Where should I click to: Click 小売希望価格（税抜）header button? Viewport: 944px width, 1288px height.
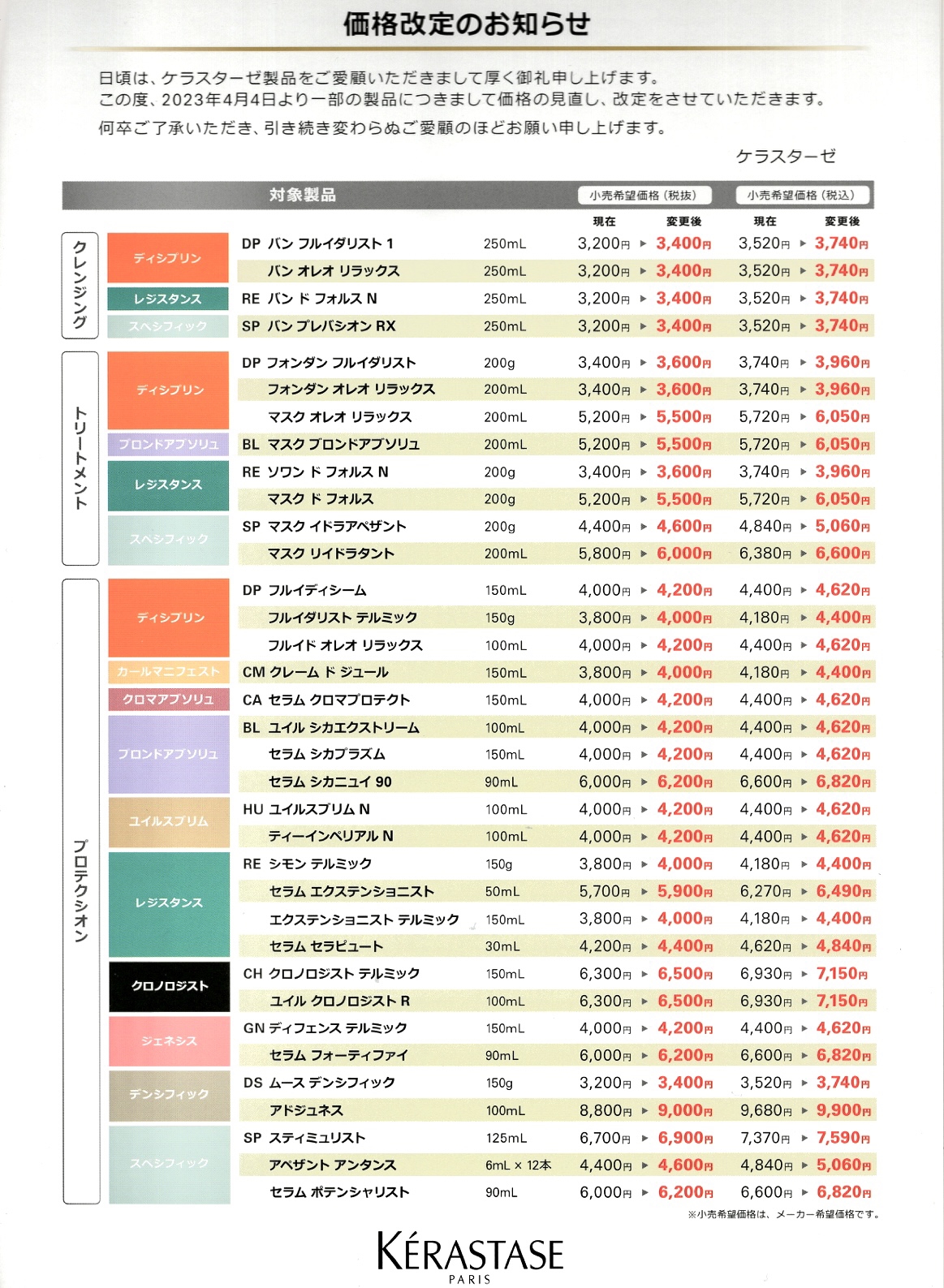click(648, 195)
